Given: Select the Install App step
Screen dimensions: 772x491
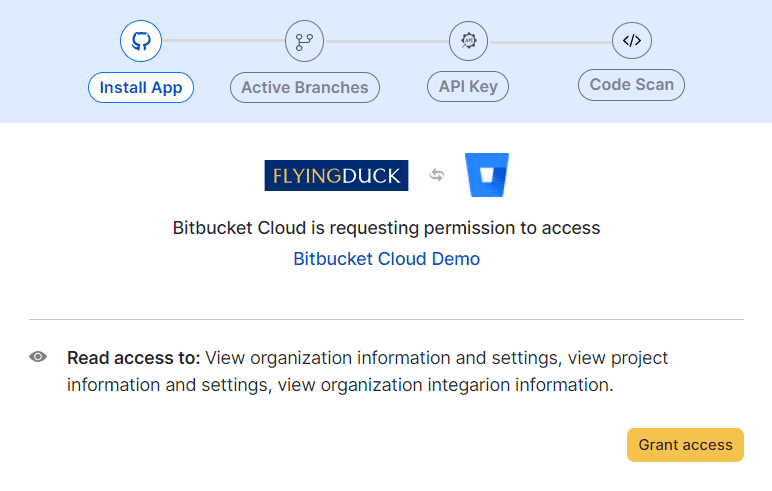Looking at the screenshot, I should click(141, 88).
